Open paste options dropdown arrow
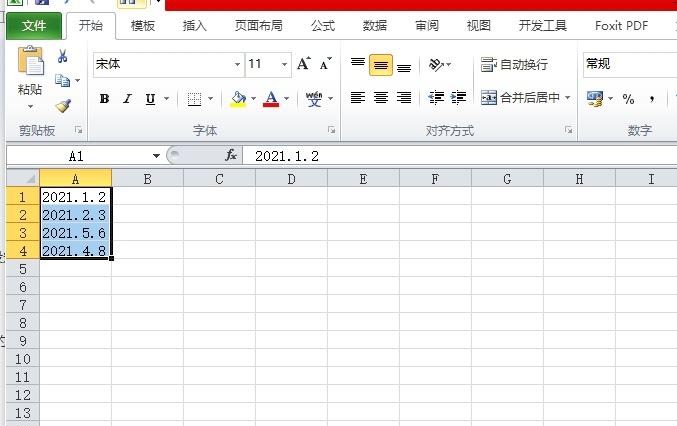 coord(30,107)
